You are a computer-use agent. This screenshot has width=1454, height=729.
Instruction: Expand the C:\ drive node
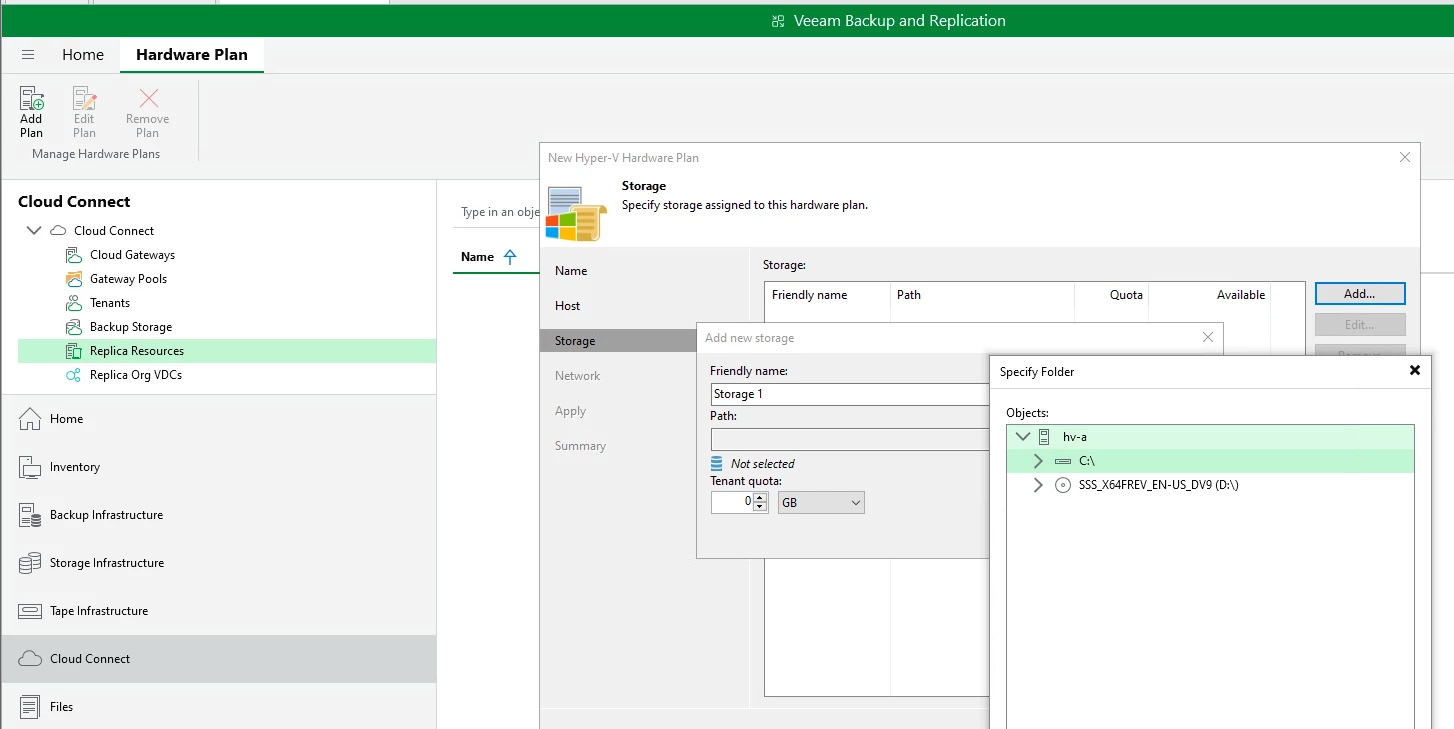(x=1038, y=461)
